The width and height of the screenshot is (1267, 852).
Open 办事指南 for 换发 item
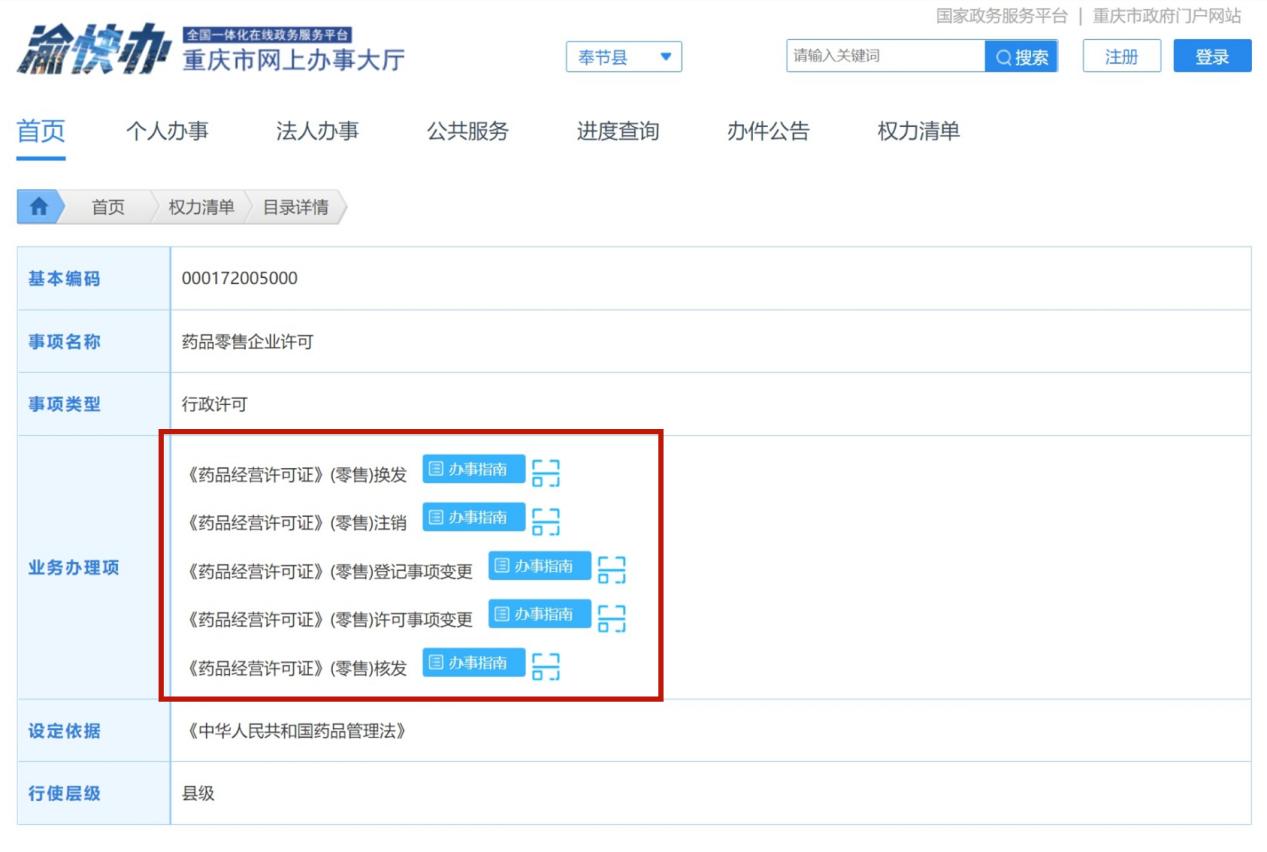473,469
